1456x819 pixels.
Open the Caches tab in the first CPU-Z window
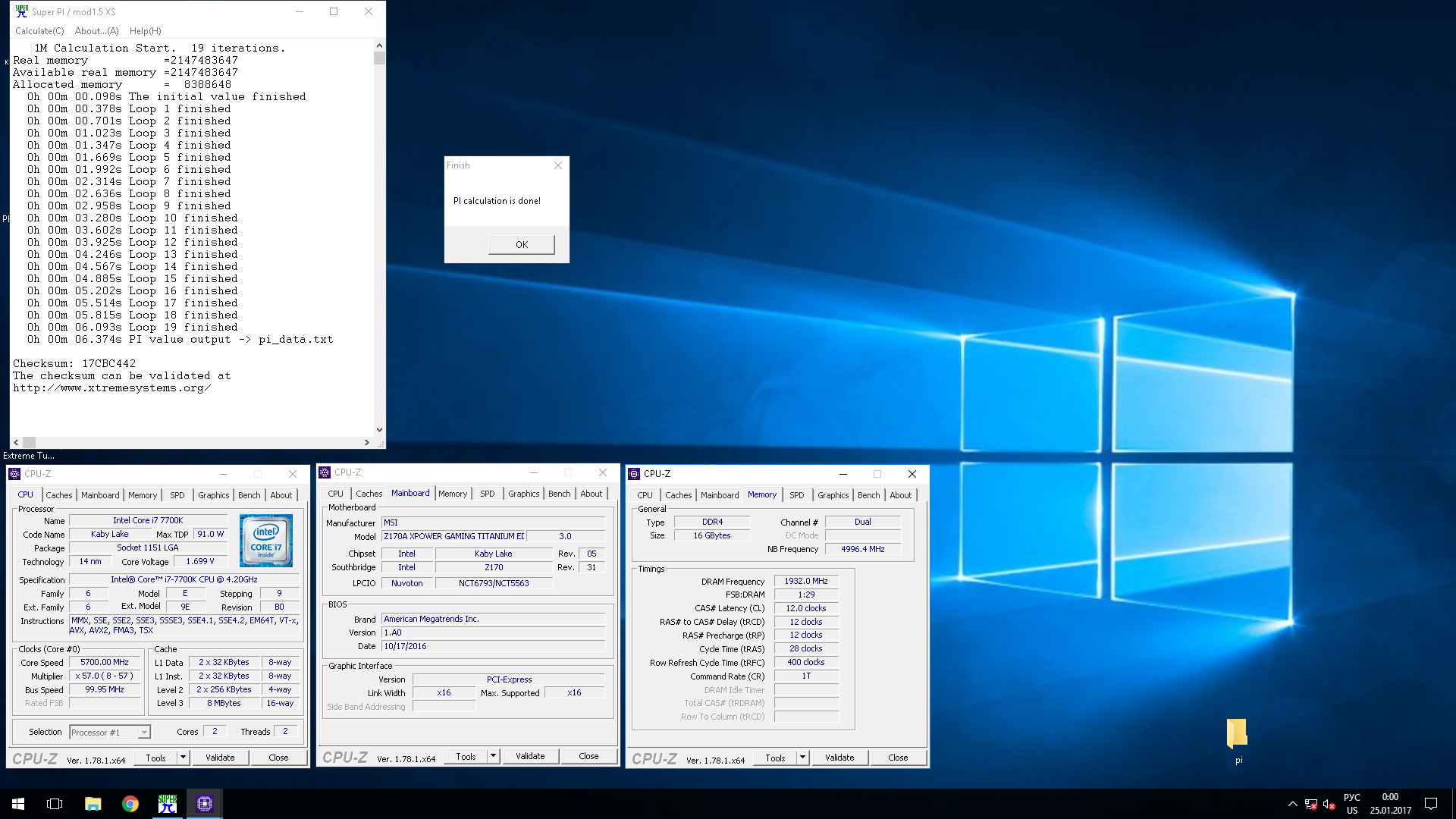59,495
